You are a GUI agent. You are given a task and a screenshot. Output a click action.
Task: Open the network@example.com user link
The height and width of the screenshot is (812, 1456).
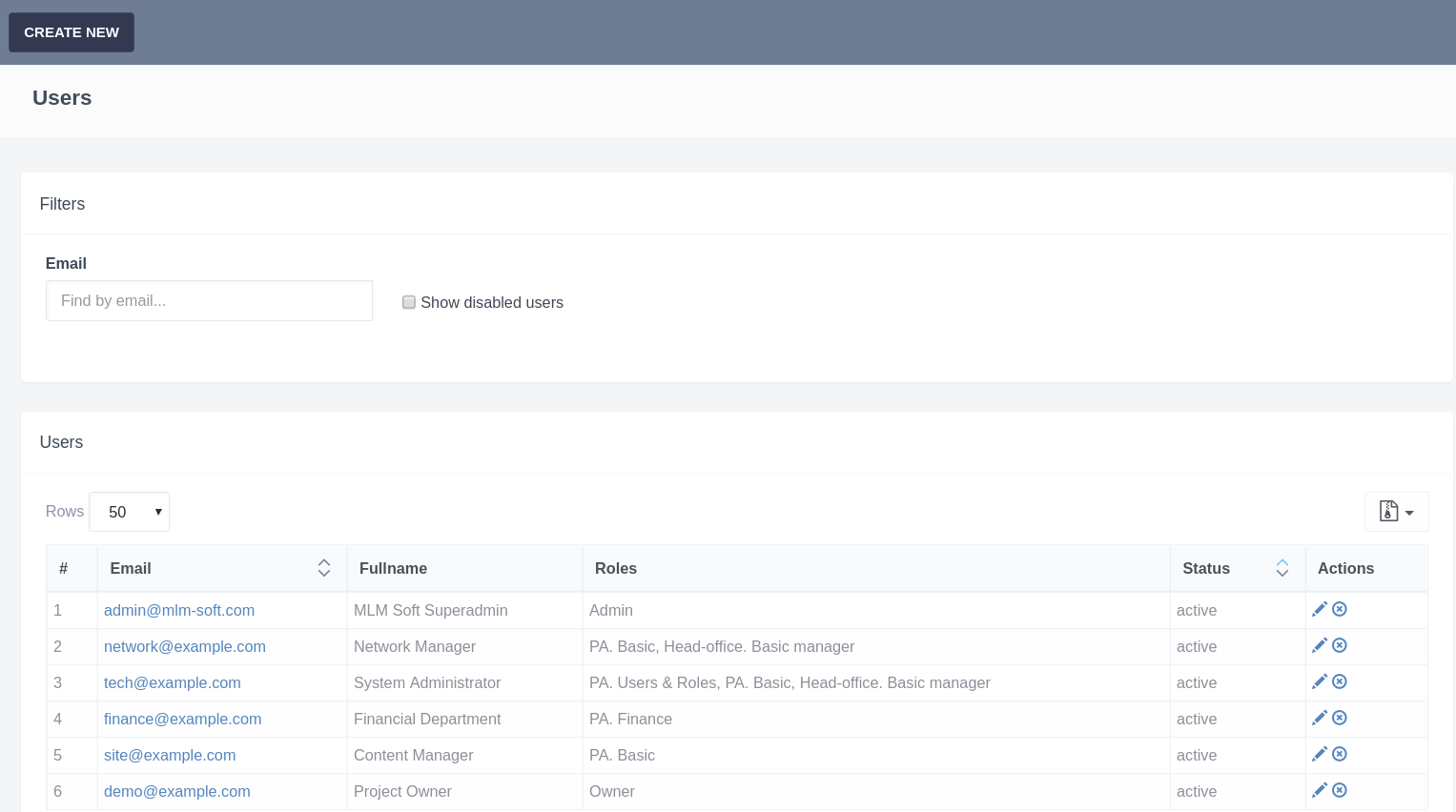click(185, 646)
